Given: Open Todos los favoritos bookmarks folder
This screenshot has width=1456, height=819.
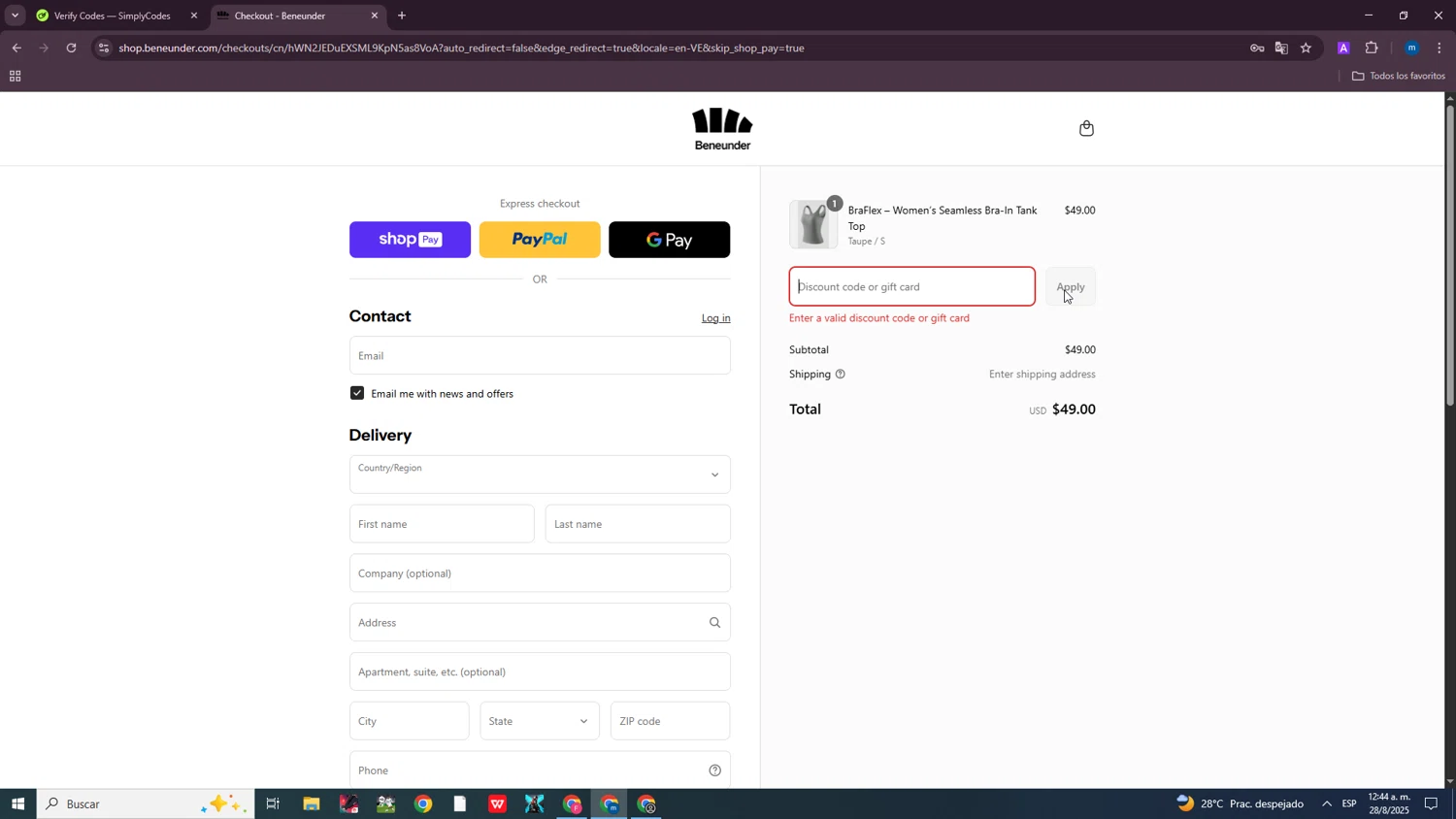Looking at the screenshot, I should click(1398, 76).
